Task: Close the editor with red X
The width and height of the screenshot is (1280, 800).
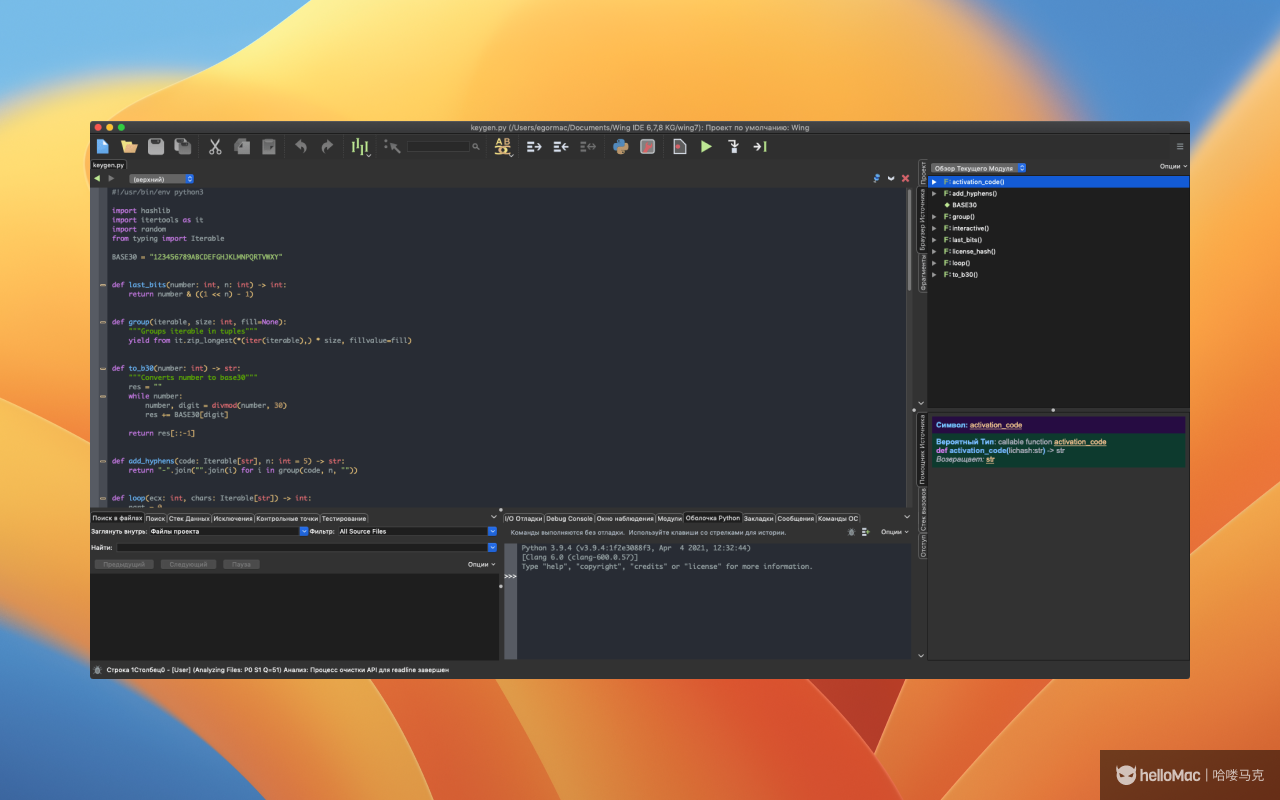Action: [x=905, y=178]
